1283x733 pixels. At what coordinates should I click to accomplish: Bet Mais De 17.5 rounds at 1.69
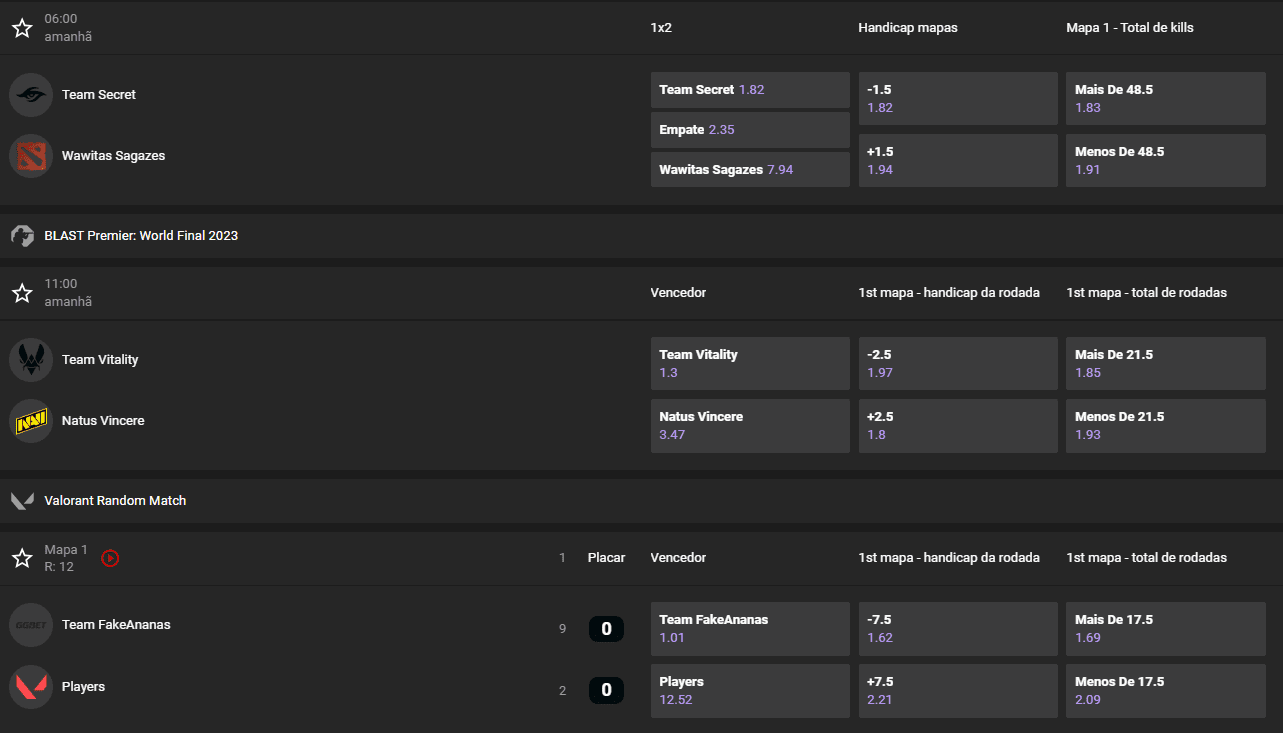[1166, 628]
